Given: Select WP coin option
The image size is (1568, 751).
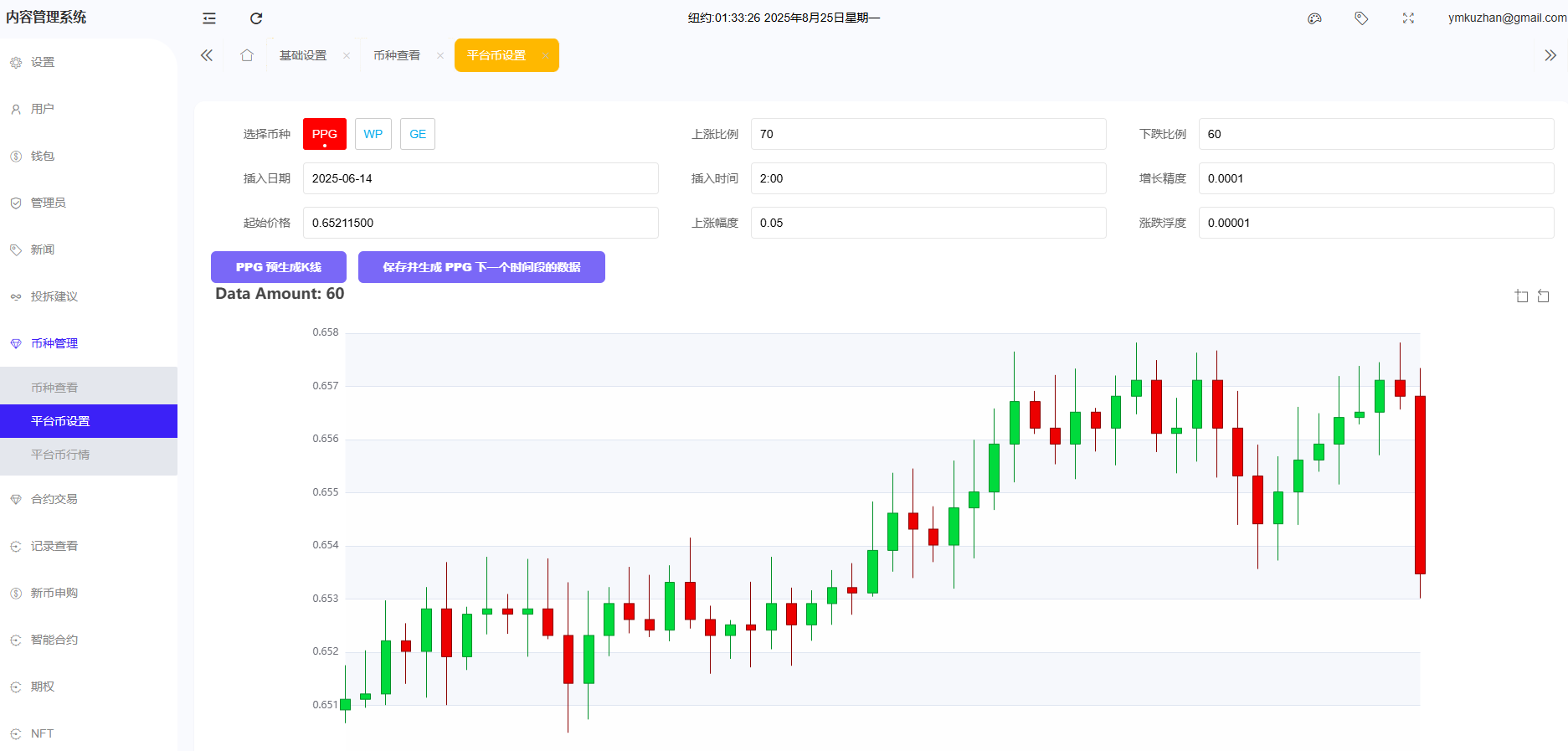Looking at the screenshot, I should pos(373,134).
